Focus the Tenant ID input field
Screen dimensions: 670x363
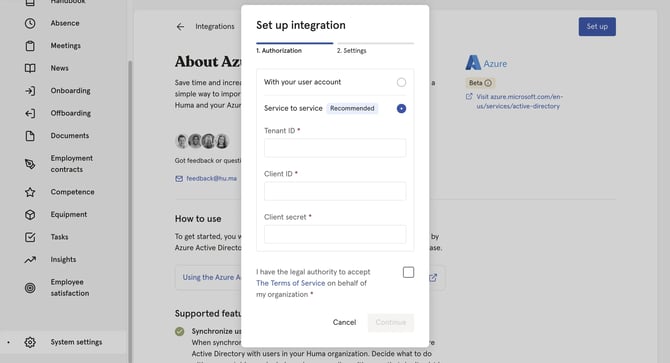click(x=335, y=148)
